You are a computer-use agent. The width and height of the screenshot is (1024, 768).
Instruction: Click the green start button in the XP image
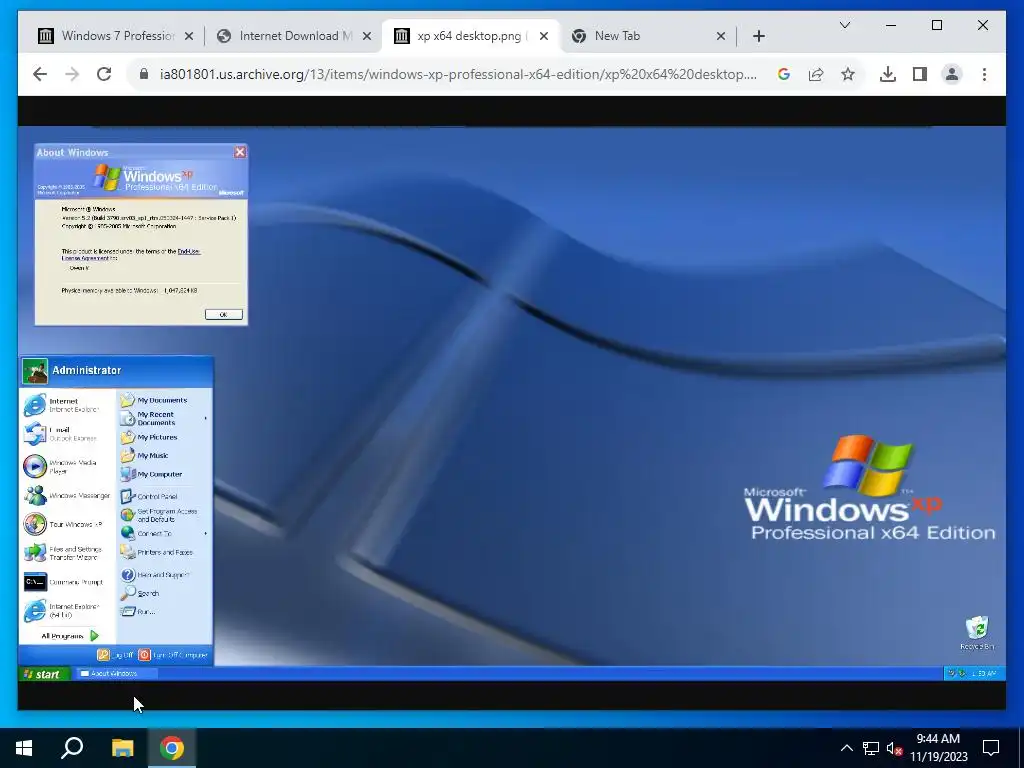coord(42,673)
